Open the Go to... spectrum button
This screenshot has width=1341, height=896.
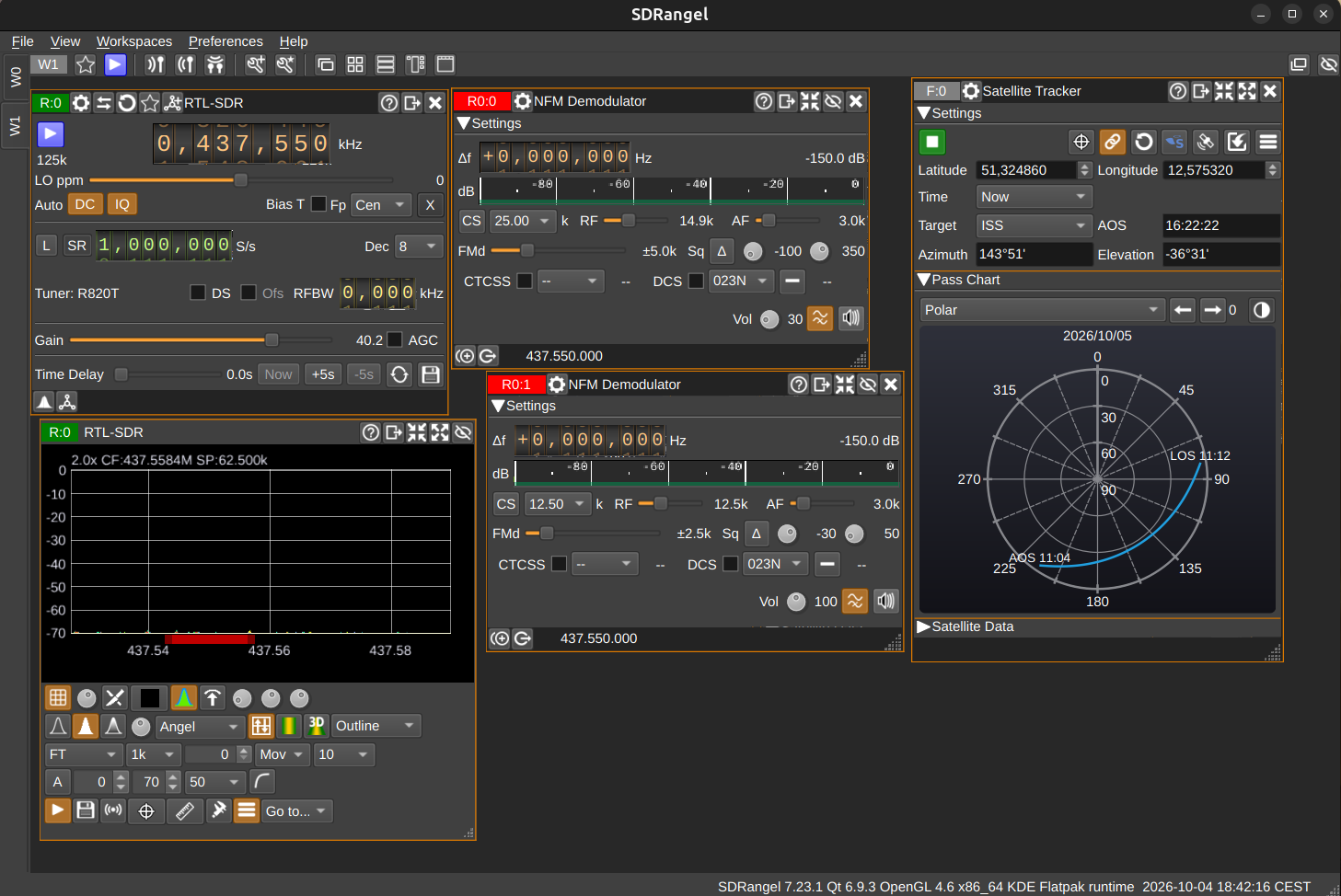pyautogui.click(x=295, y=810)
